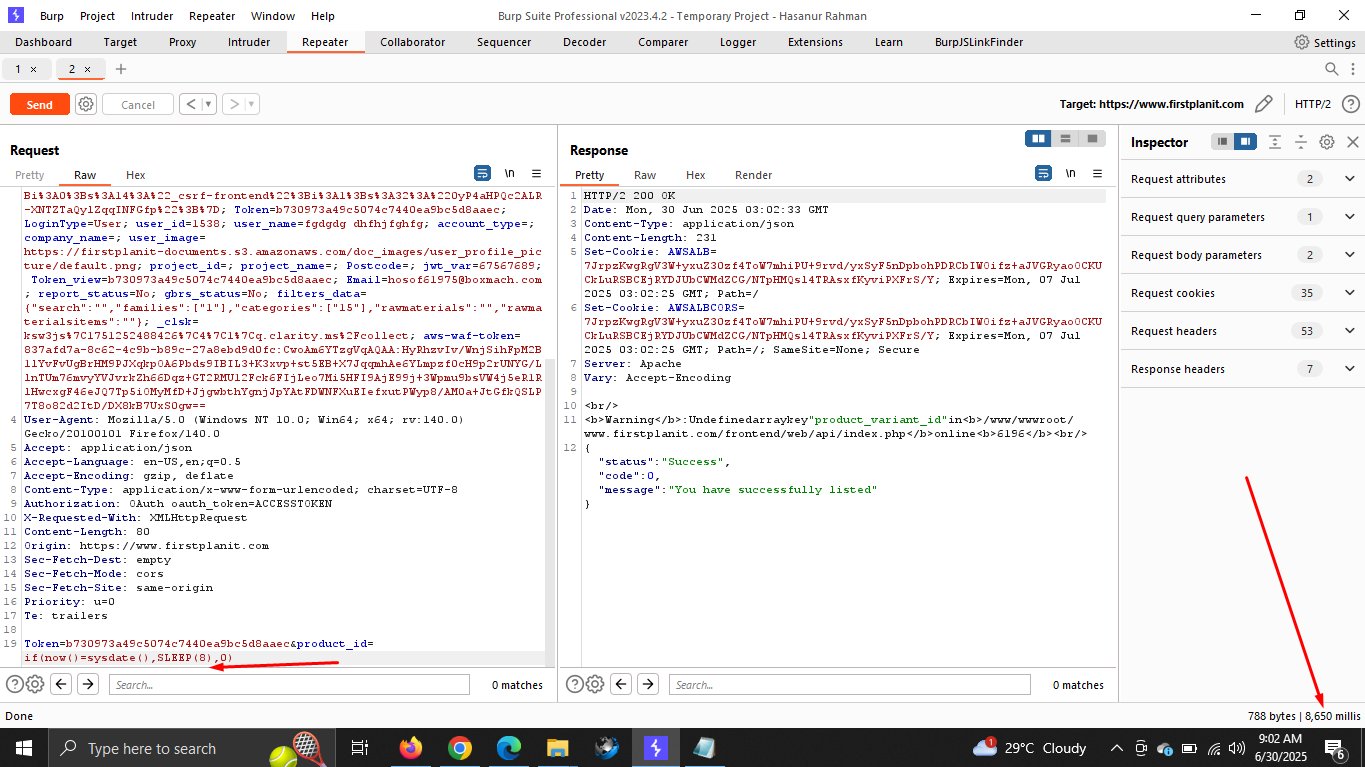Select side-by-side request/response layout

pos(1039,138)
